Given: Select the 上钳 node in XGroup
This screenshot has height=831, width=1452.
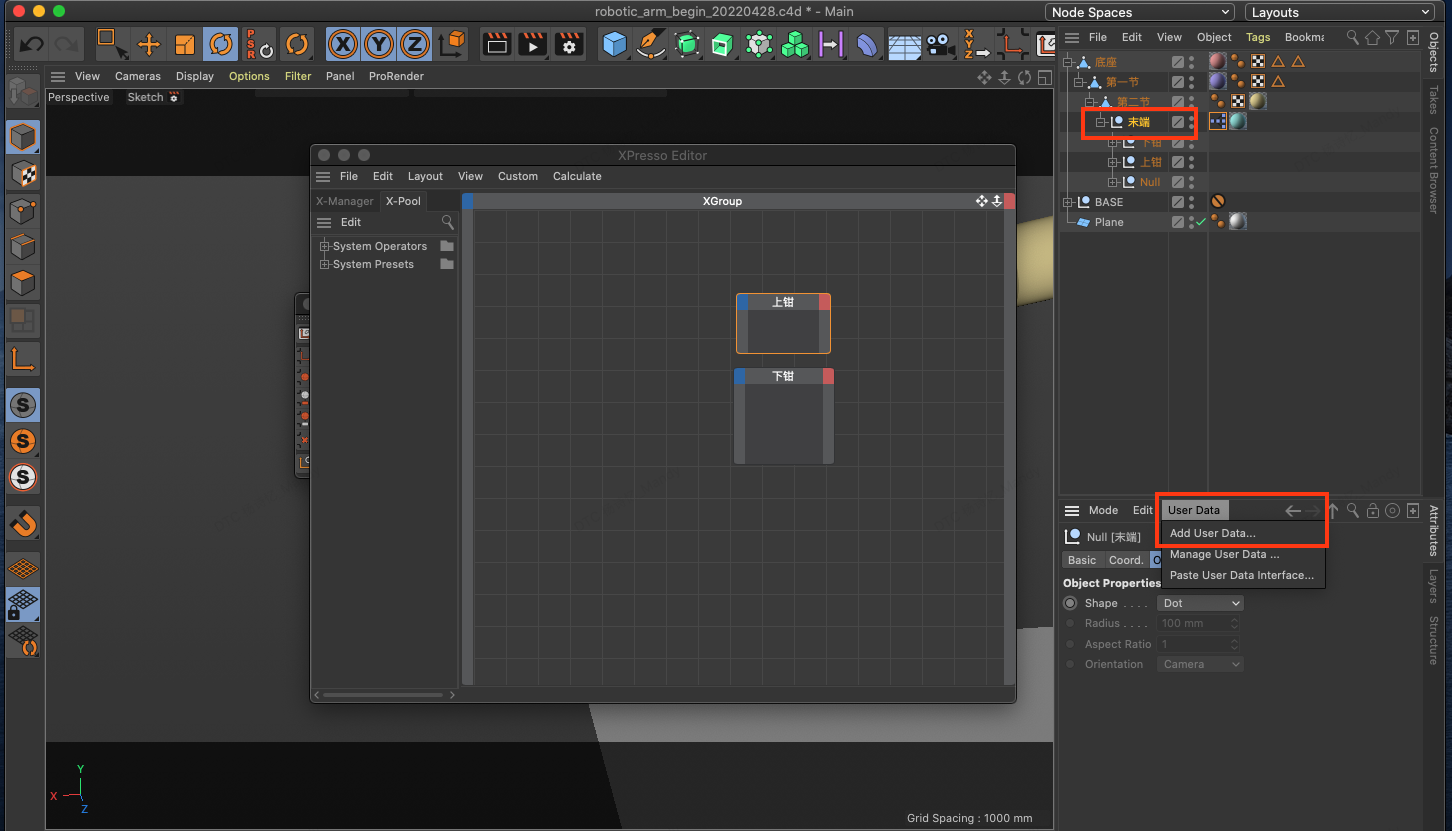Looking at the screenshot, I should click(x=783, y=323).
